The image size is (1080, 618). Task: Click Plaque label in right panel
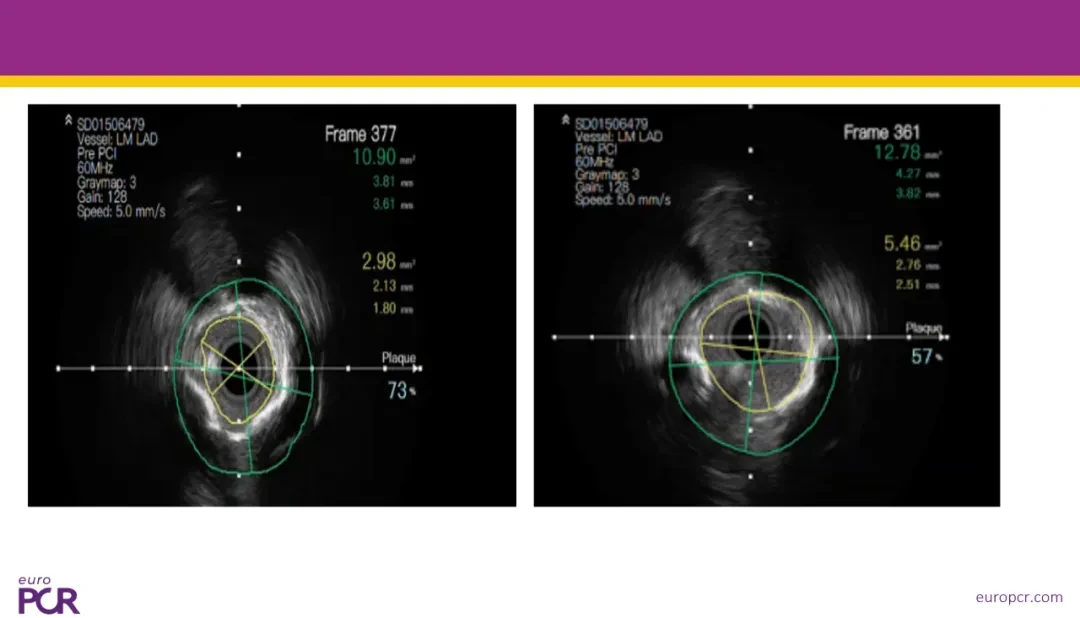coord(924,328)
